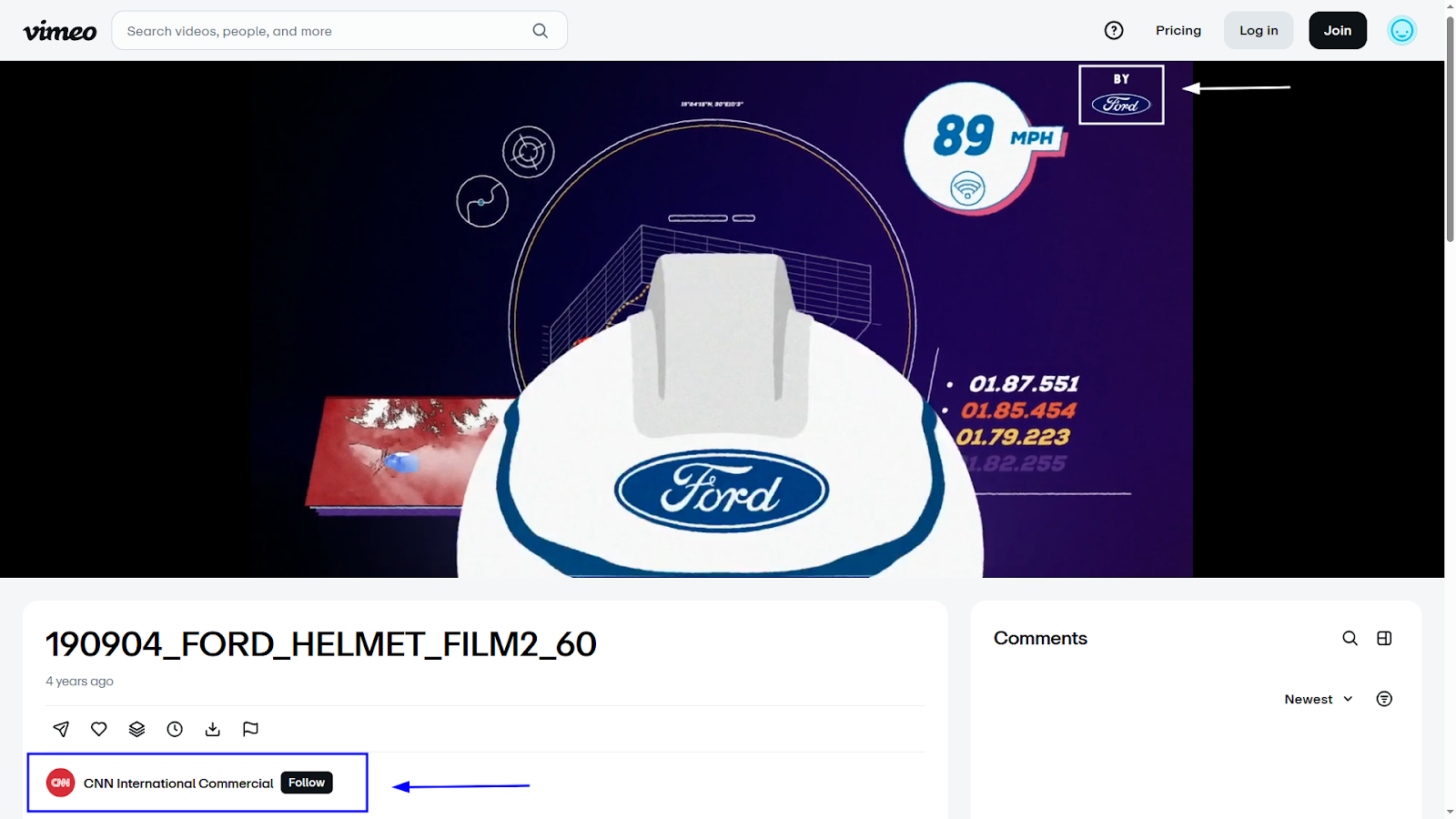Viewport: 1456px width, 819px height.
Task: Click the search magnifier icon in search bar
Action: point(541,31)
